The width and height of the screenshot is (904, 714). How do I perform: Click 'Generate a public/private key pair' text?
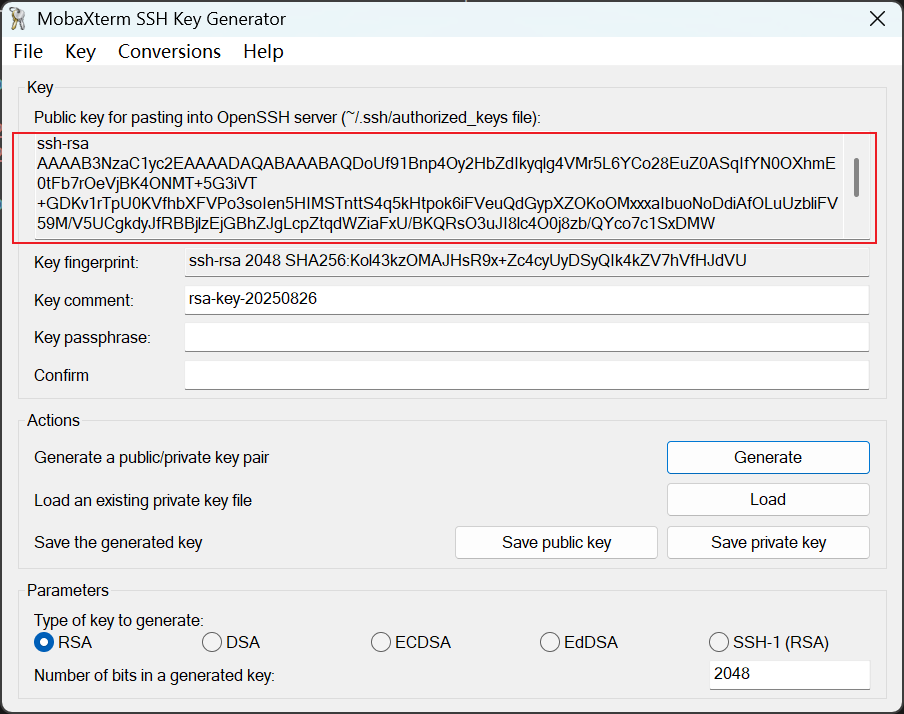pyautogui.click(x=152, y=458)
